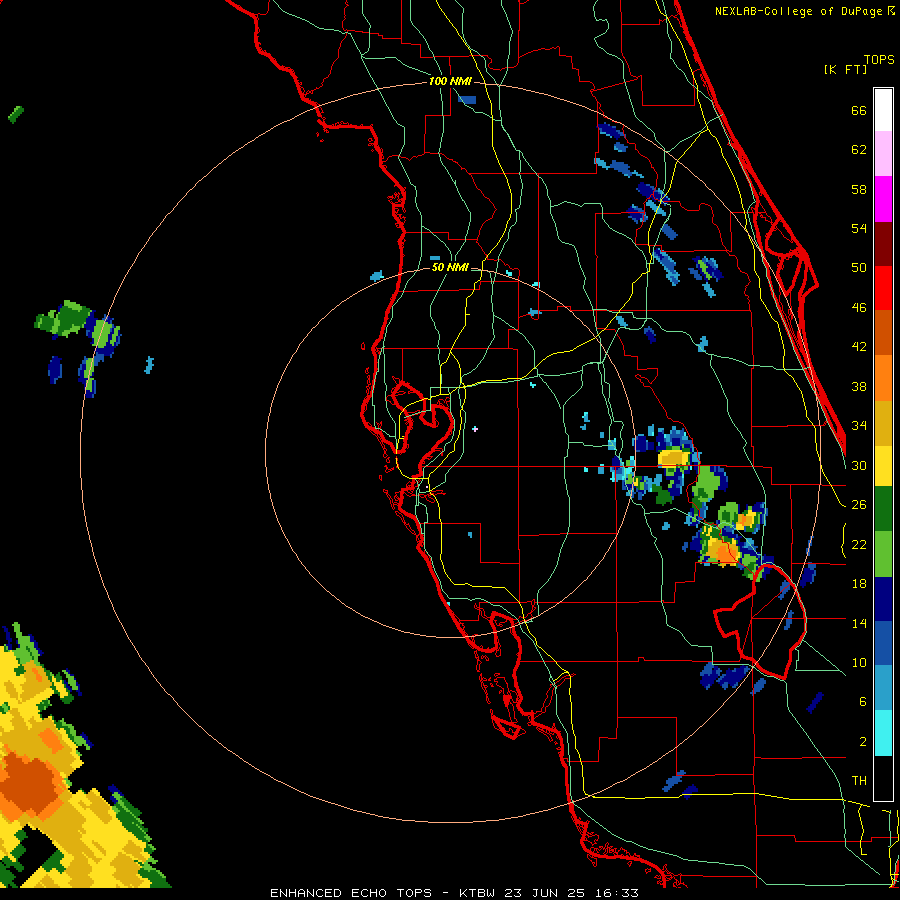Select the 50 legend value
The height and width of the screenshot is (900, 900).
click(859, 268)
